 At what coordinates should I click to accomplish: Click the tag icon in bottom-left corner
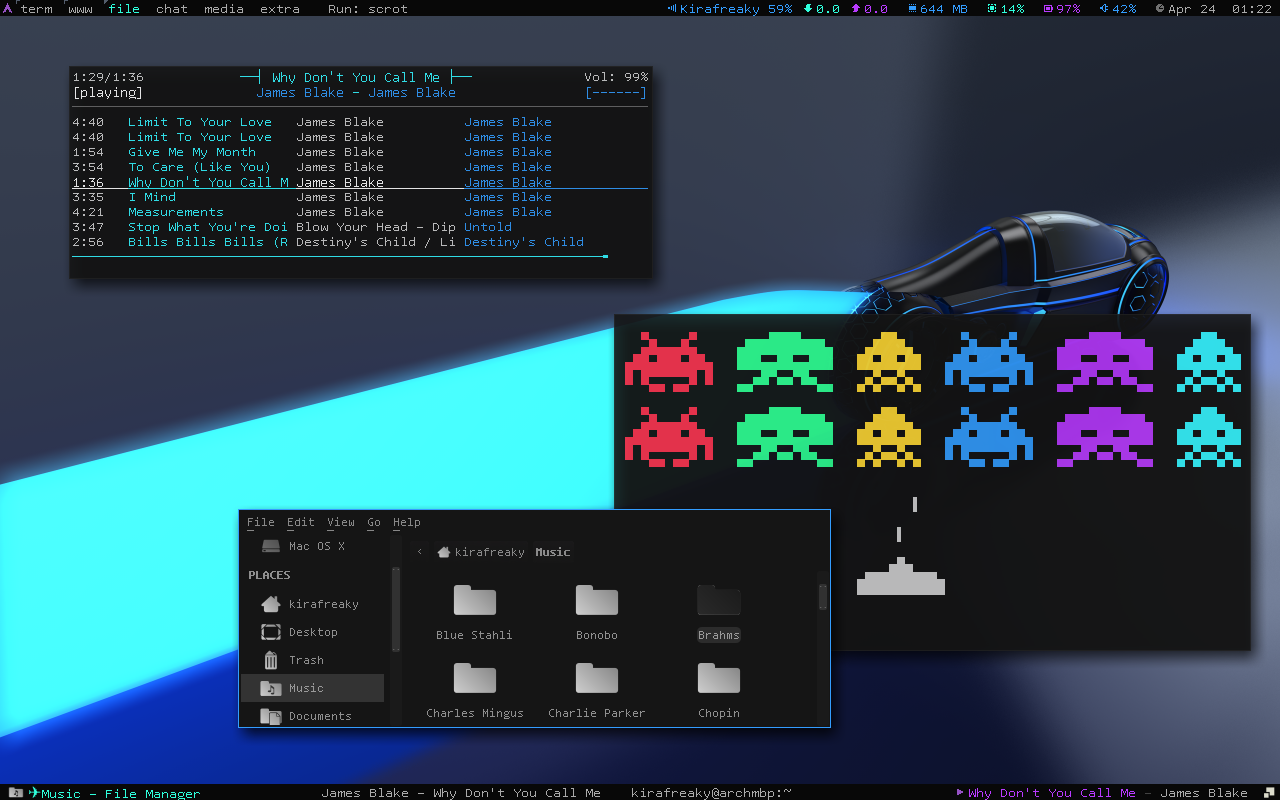coord(14,793)
